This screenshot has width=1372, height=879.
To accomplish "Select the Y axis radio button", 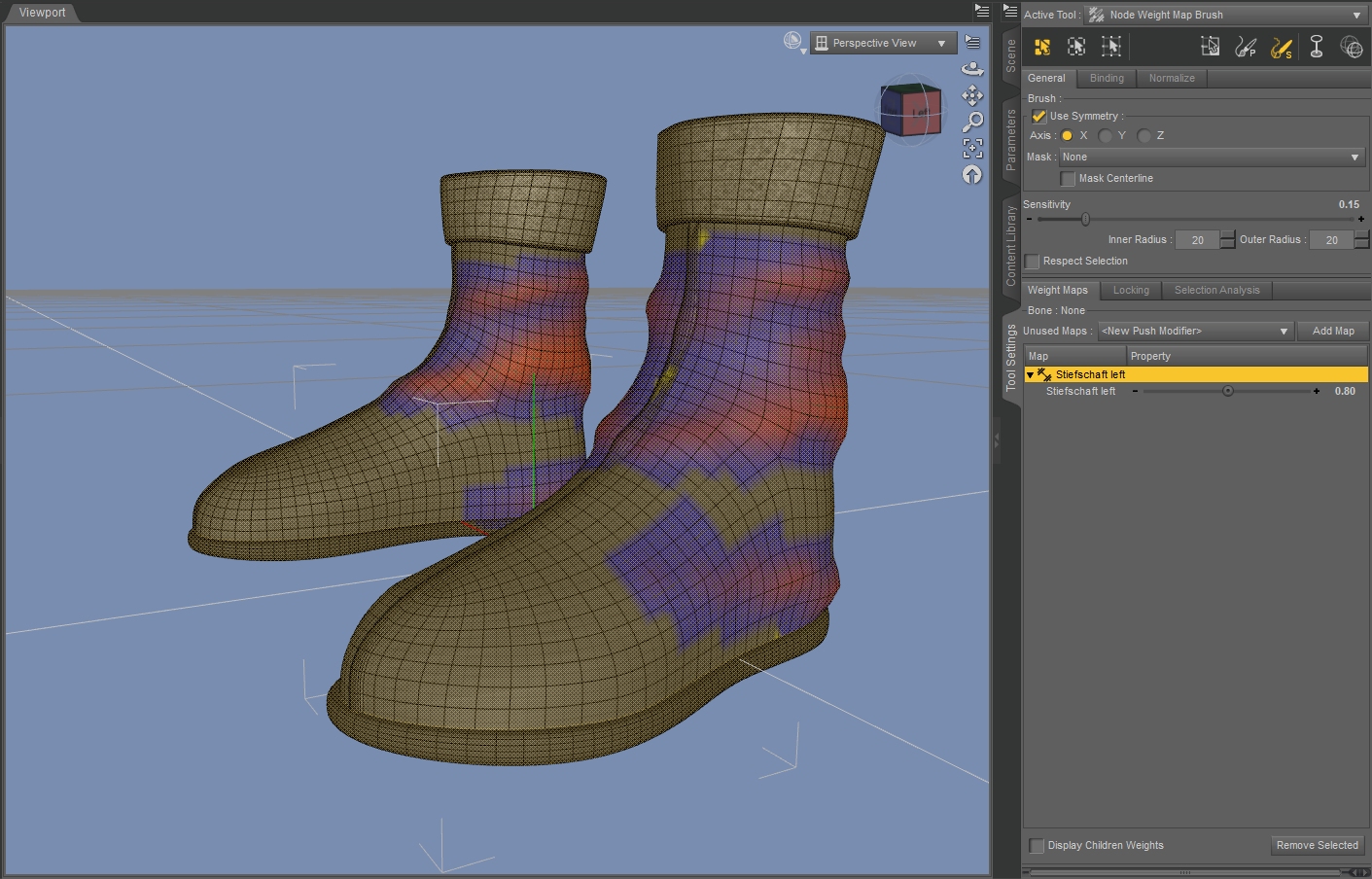I will pos(1105,136).
